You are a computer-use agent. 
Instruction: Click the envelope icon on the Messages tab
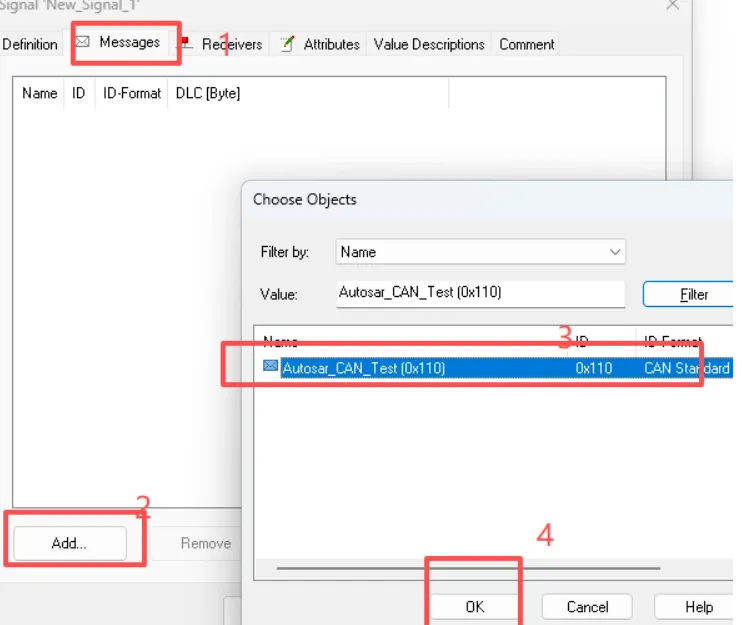tap(83, 43)
